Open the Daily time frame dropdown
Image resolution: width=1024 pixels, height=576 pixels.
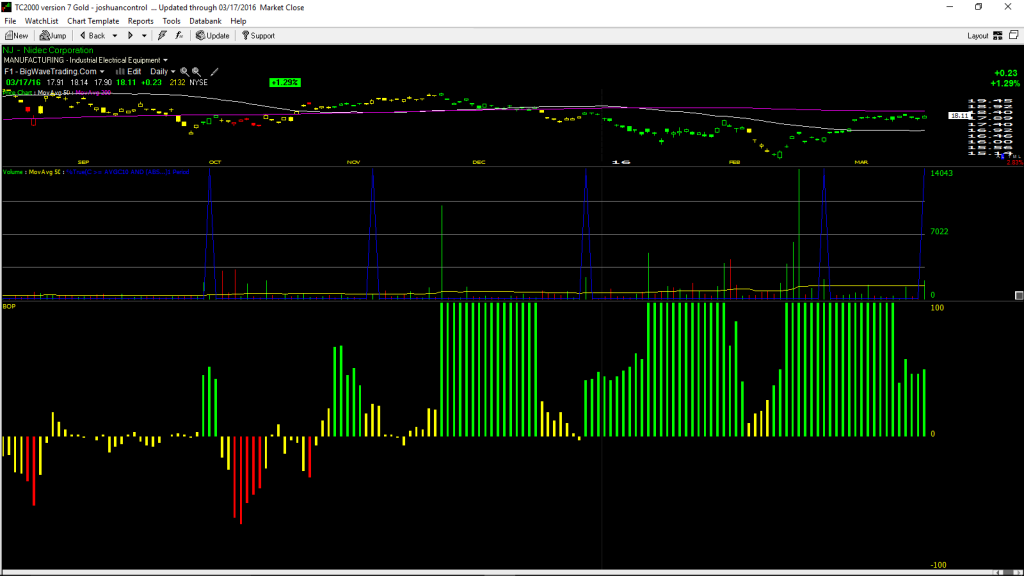coord(163,72)
